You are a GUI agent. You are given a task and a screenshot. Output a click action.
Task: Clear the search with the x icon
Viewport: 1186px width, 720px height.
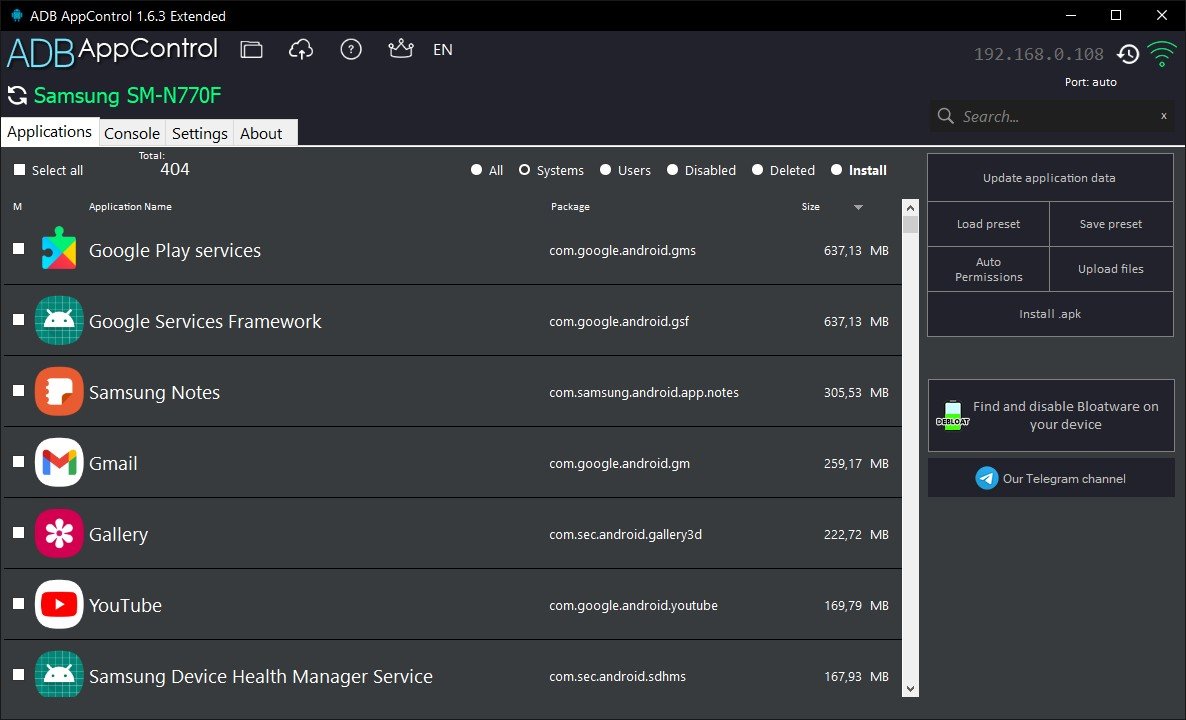1163,116
